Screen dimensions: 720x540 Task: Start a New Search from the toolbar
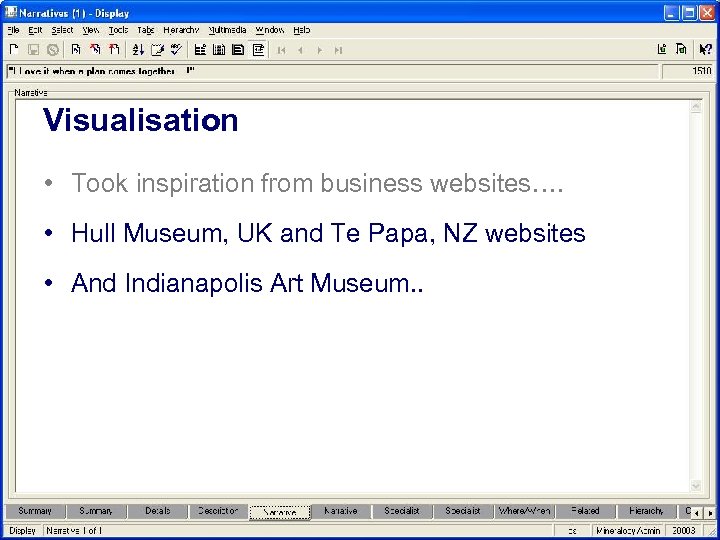pyautogui.click(x=76, y=50)
